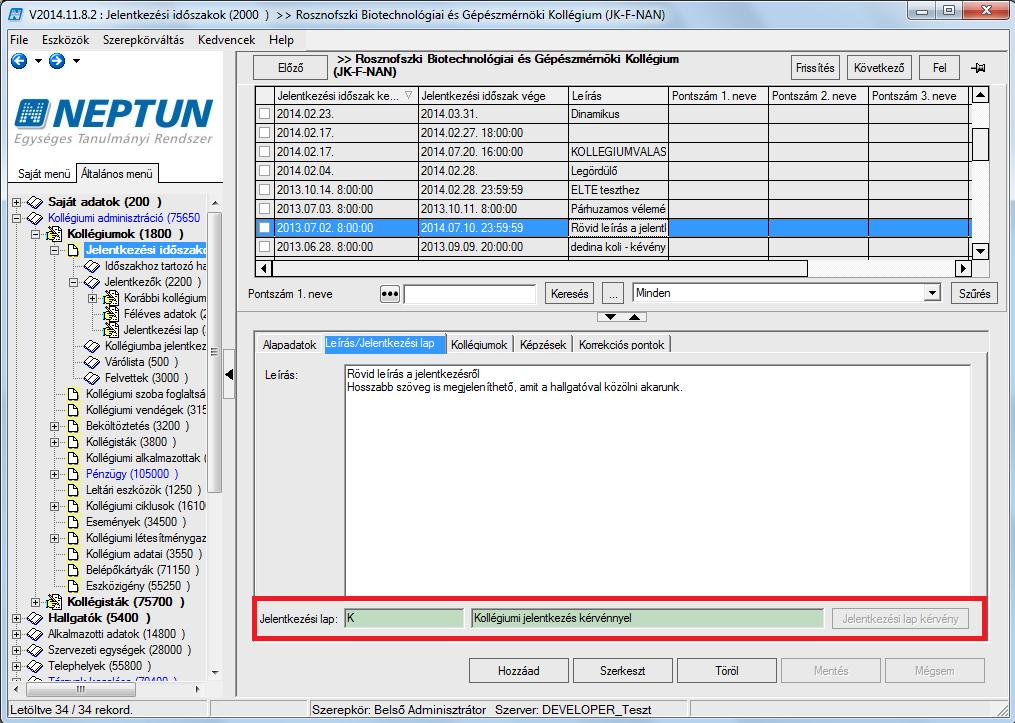Click the Töröl button

point(727,671)
